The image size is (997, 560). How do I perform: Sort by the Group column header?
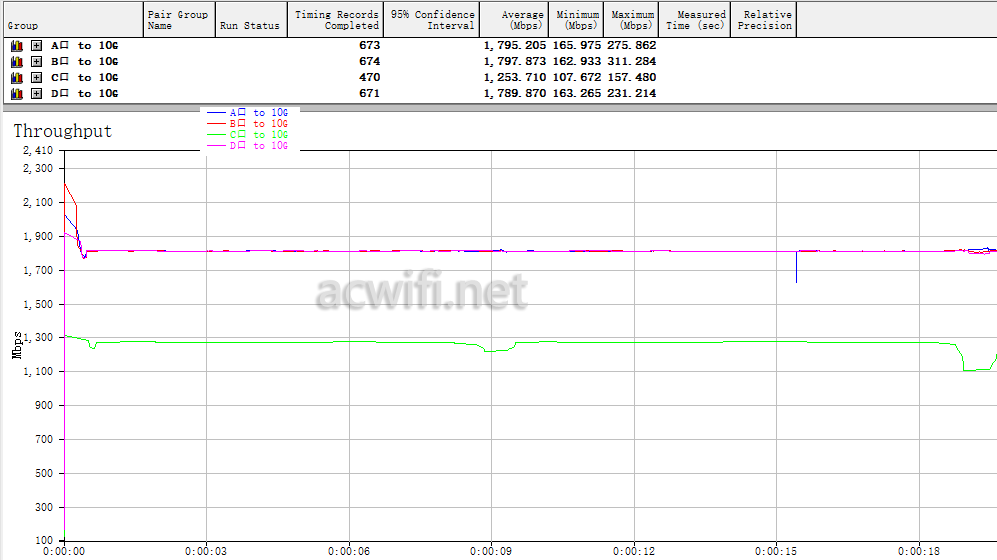click(x=72, y=20)
